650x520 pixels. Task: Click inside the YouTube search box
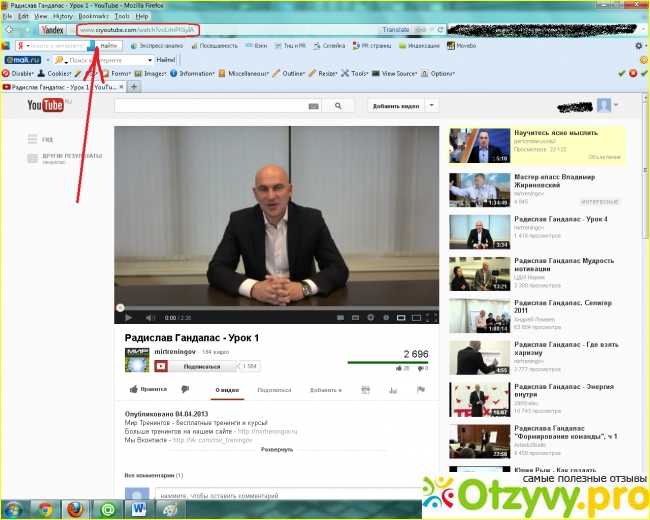210,106
